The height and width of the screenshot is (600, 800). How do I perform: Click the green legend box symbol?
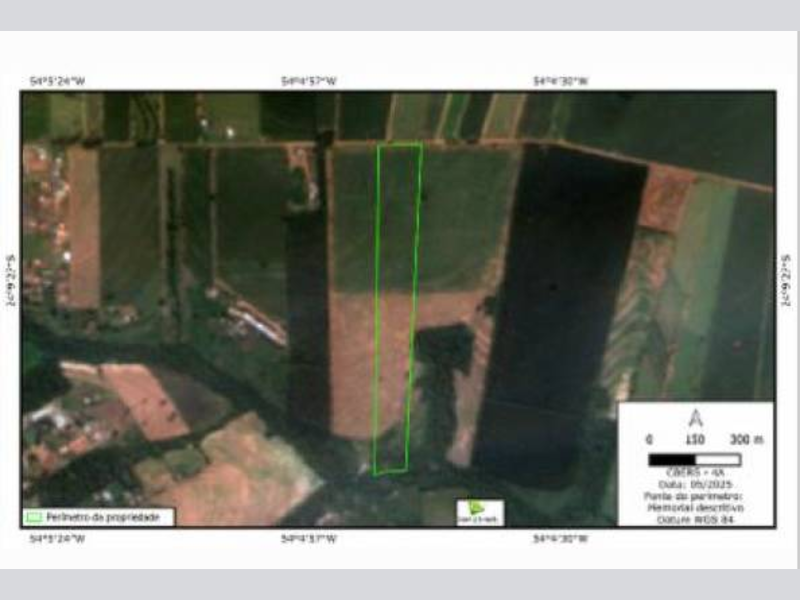pos(34,517)
